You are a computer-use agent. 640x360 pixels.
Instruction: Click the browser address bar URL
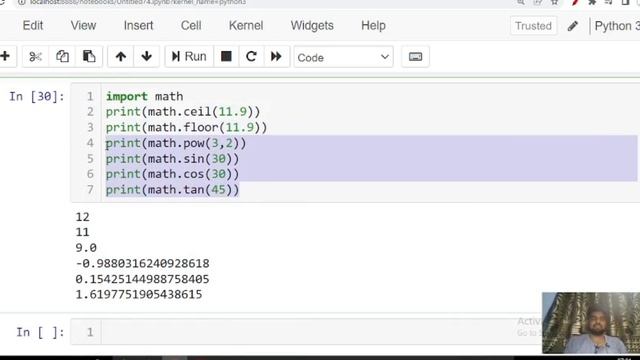(x=138, y=2)
